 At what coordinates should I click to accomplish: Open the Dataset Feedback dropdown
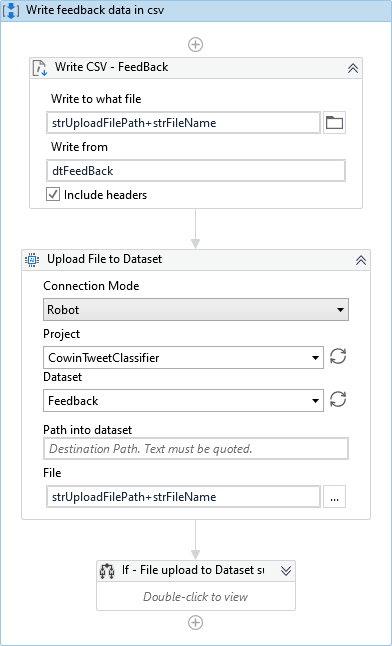point(183,400)
